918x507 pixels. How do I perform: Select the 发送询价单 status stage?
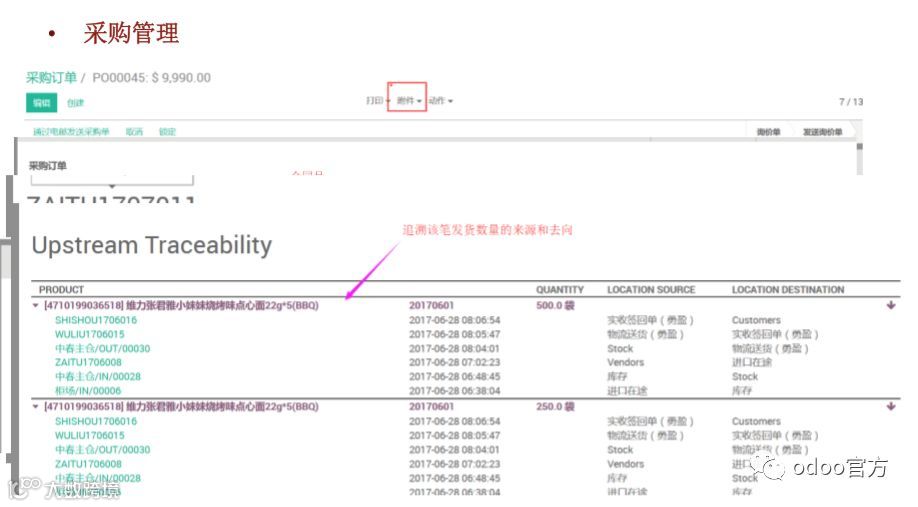coord(823,132)
